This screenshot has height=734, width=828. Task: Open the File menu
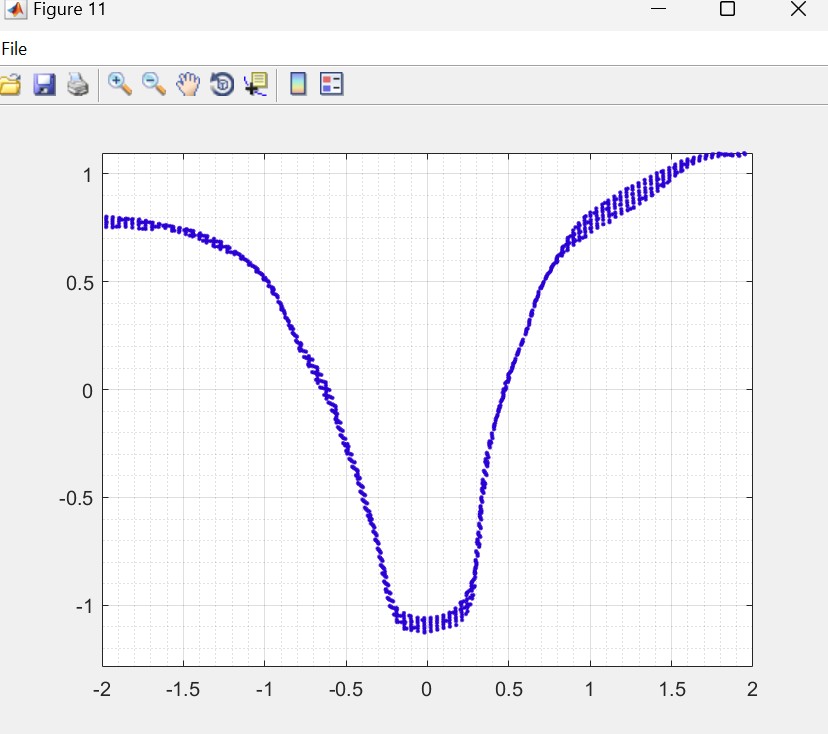(x=14, y=49)
